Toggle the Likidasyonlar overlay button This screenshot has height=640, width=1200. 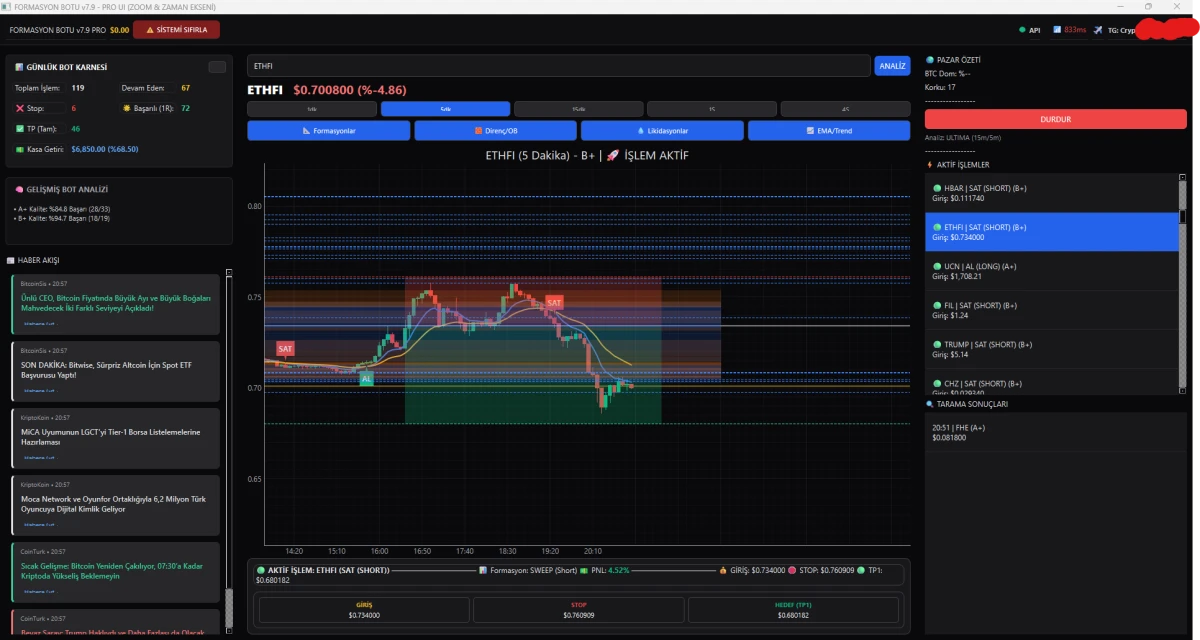coord(662,131)
